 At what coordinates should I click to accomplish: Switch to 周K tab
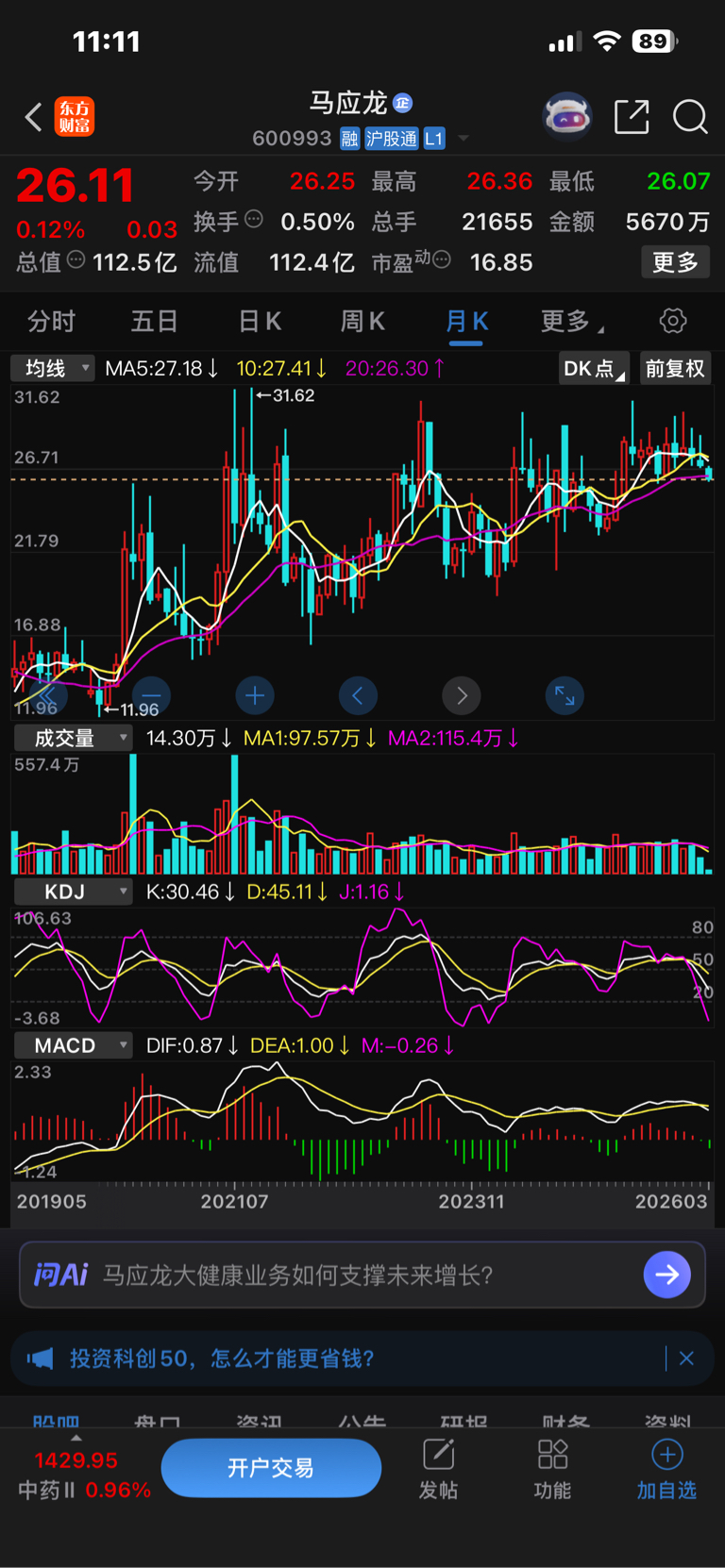pos(362,322)
